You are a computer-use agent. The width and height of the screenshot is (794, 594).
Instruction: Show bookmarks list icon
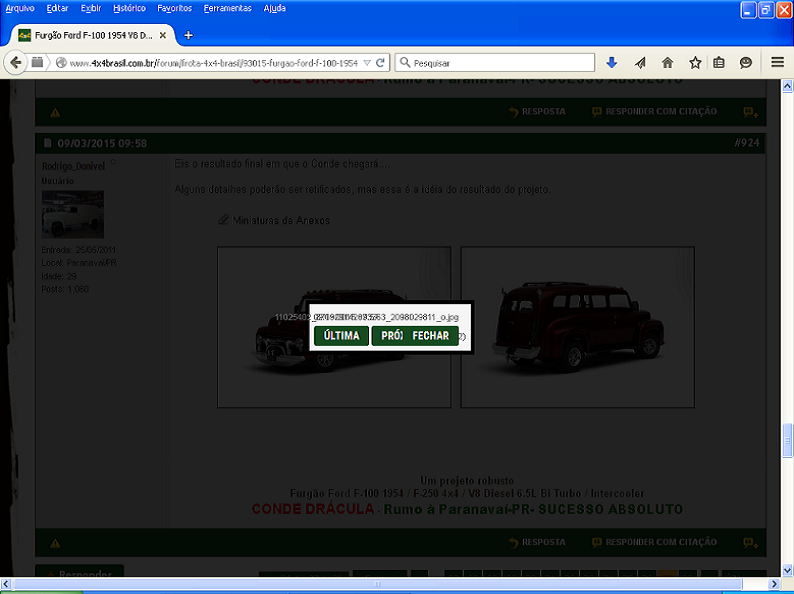tap(719, 63)
